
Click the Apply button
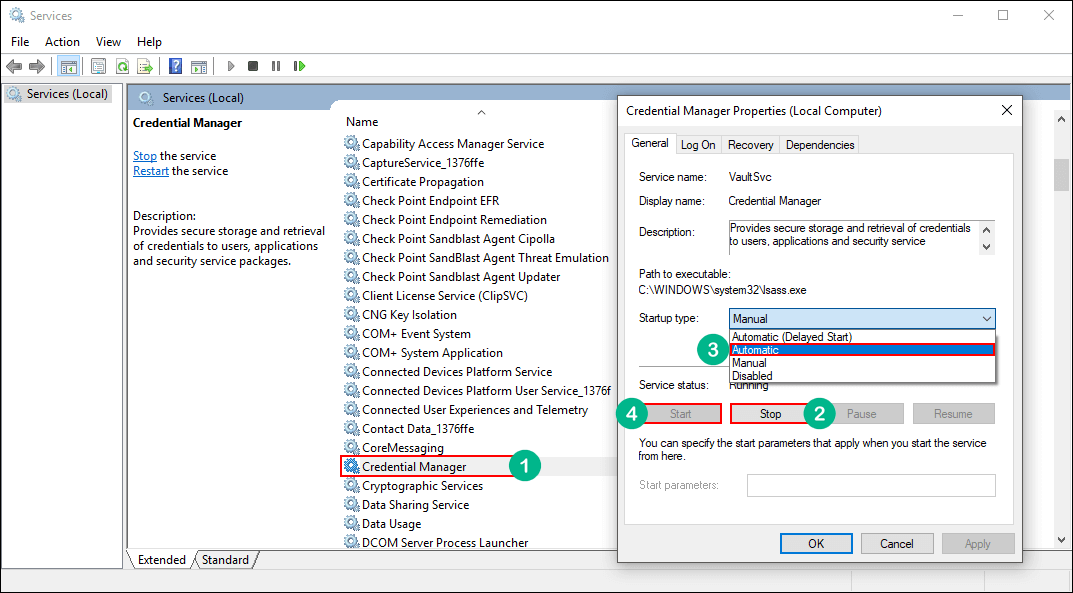click(977, 544)
